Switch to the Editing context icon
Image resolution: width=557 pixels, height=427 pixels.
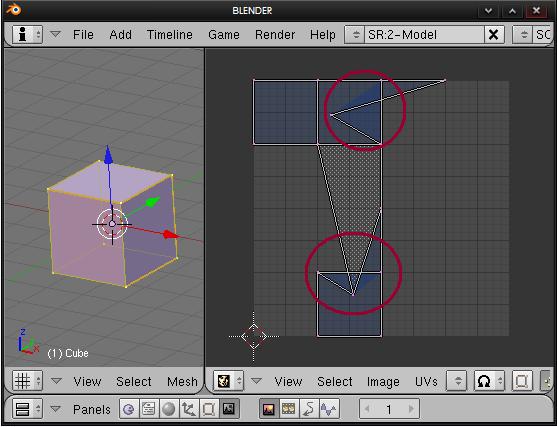[x=208, y=409]
